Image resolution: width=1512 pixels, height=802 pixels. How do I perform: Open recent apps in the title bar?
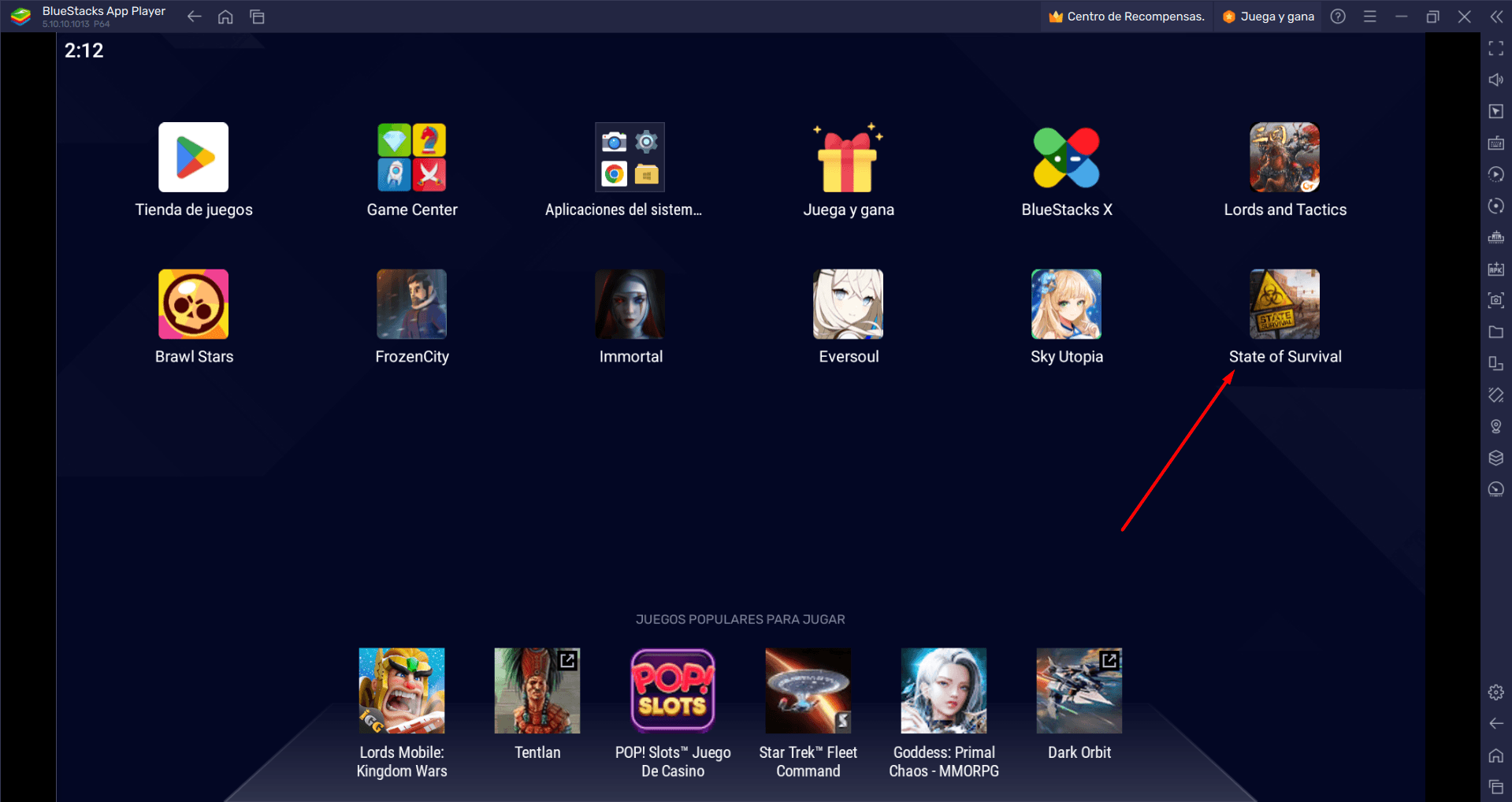[x=257, y=17]
